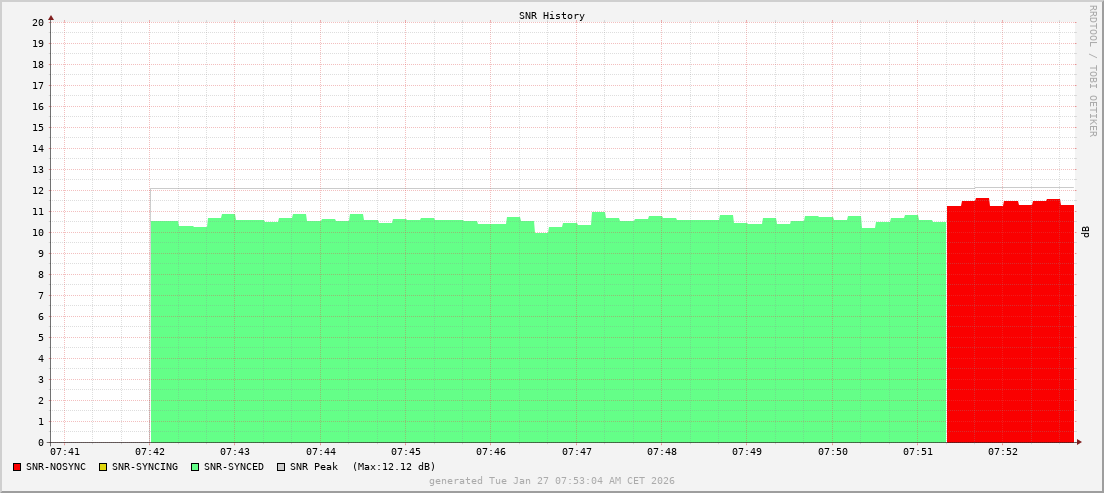Click the arrow at the x-axis end
Screen dimensions: 1104x493
click(1078, 442)
